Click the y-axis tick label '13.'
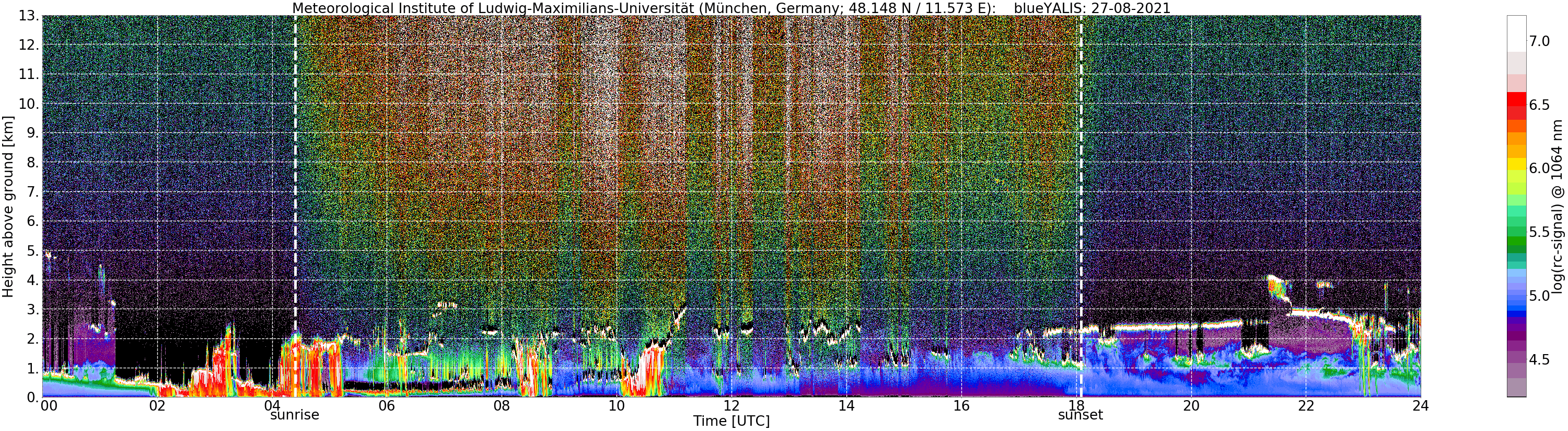 point(29,16)
